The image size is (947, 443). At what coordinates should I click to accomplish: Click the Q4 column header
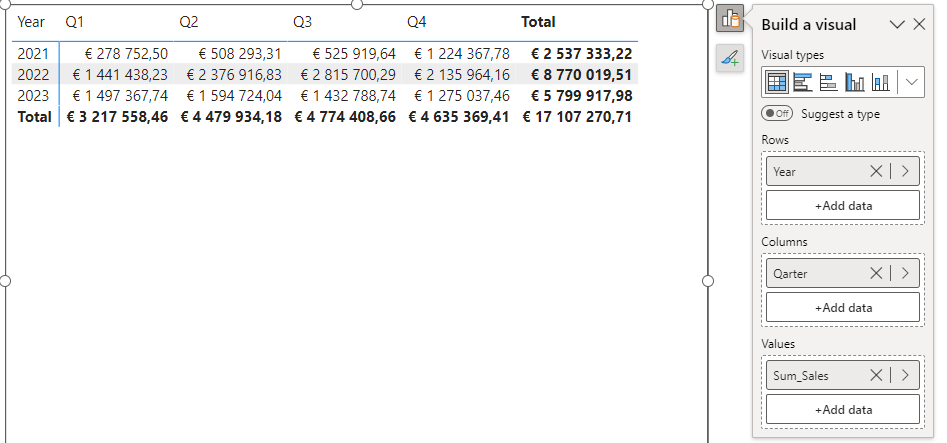click(x=417, y=22)
